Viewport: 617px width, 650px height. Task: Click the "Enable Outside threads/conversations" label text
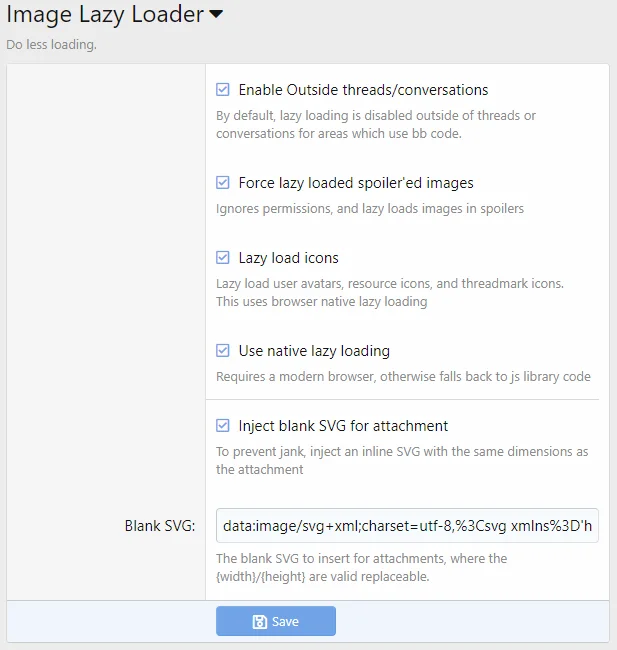363,90
